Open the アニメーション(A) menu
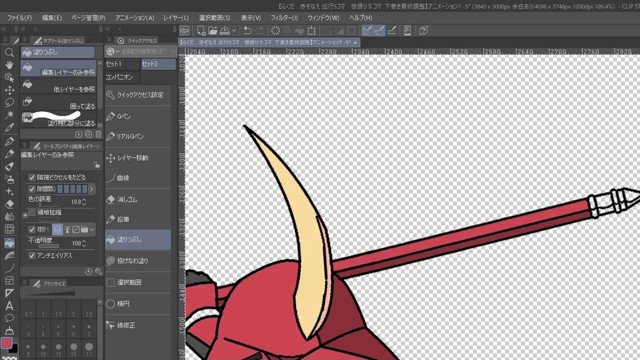Viewport: 640px width, 360px height. pyautogui.click(x=135, y=18)
